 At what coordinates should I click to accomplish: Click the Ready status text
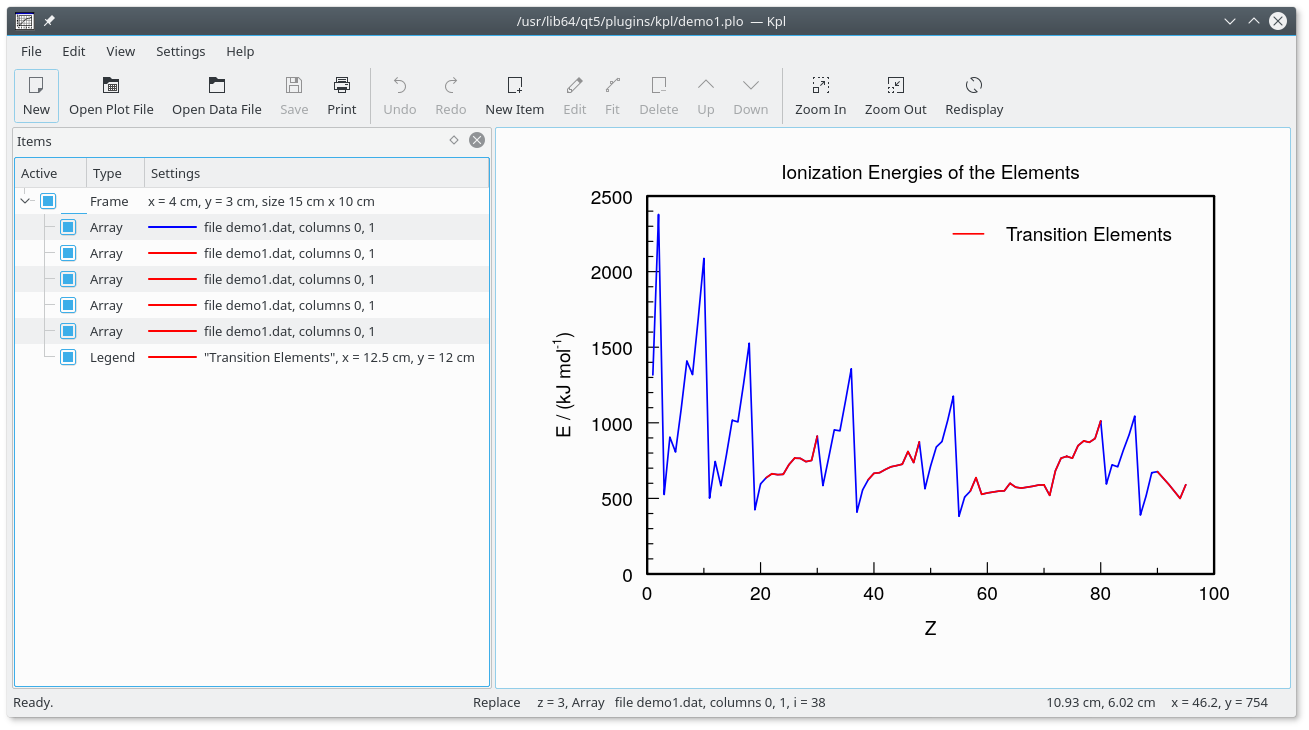click(x=33, y=702)
